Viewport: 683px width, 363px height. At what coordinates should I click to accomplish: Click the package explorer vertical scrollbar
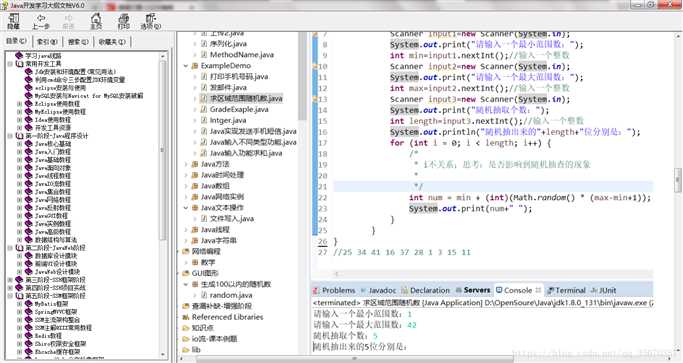[x=303, y=76]
